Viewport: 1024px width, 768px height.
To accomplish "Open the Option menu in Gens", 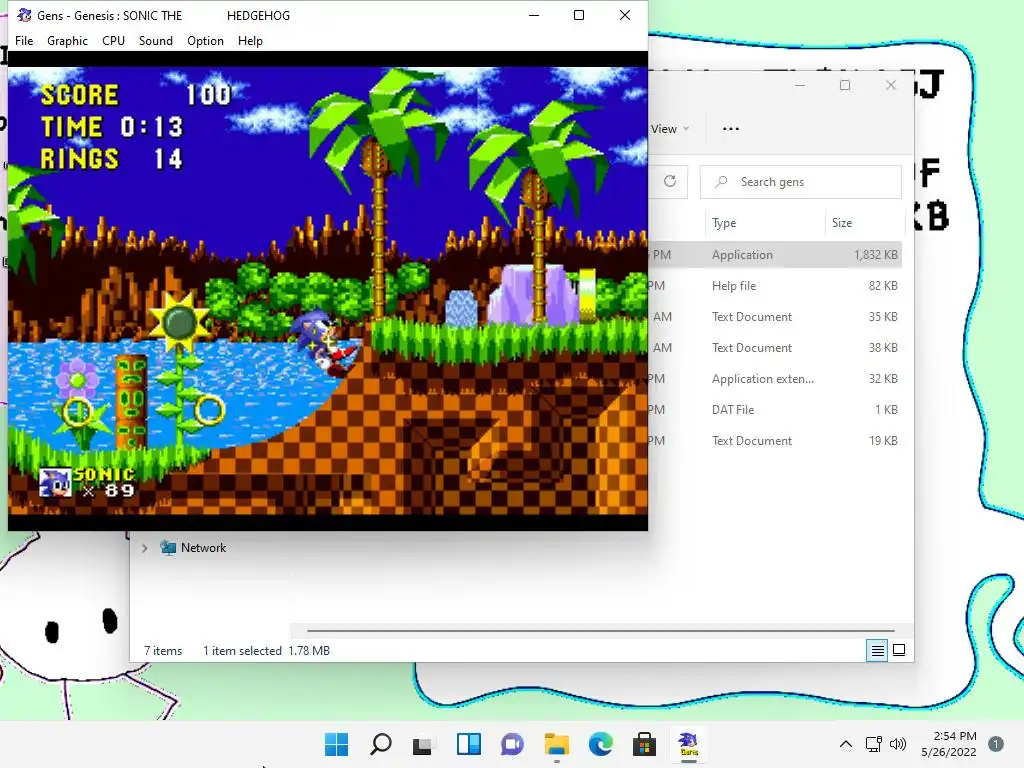I will [205, 40].
